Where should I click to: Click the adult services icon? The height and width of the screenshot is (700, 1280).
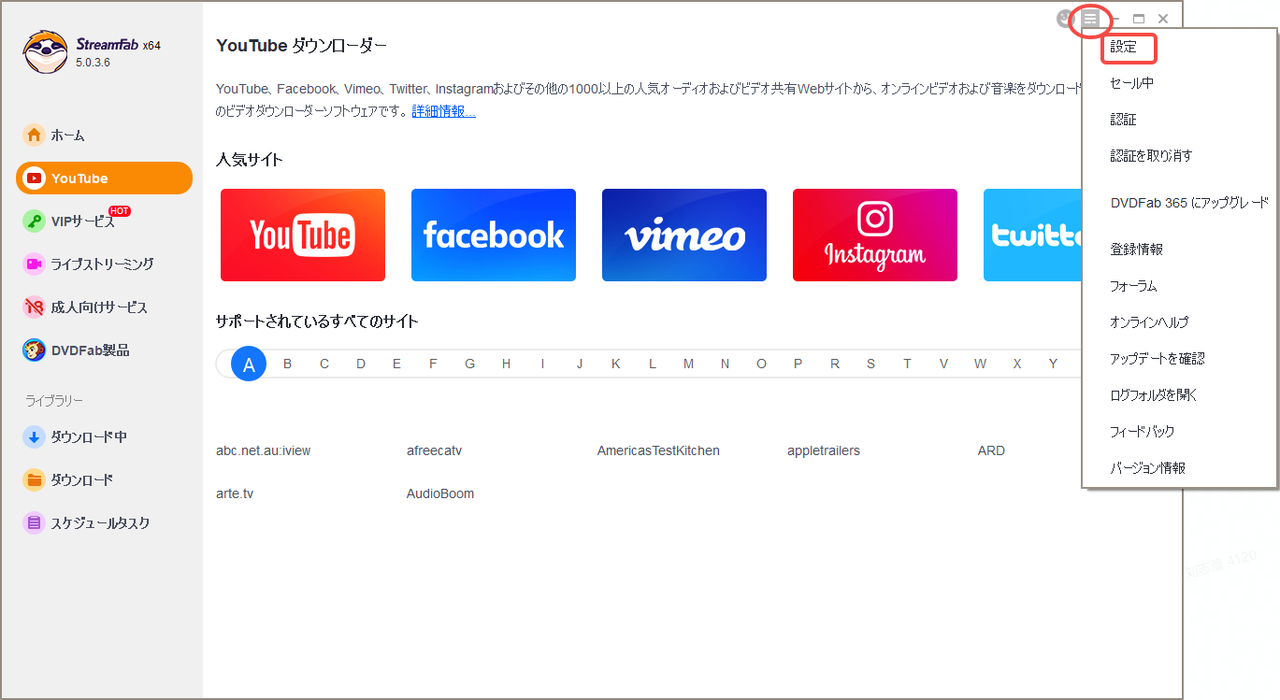point(34,307)
